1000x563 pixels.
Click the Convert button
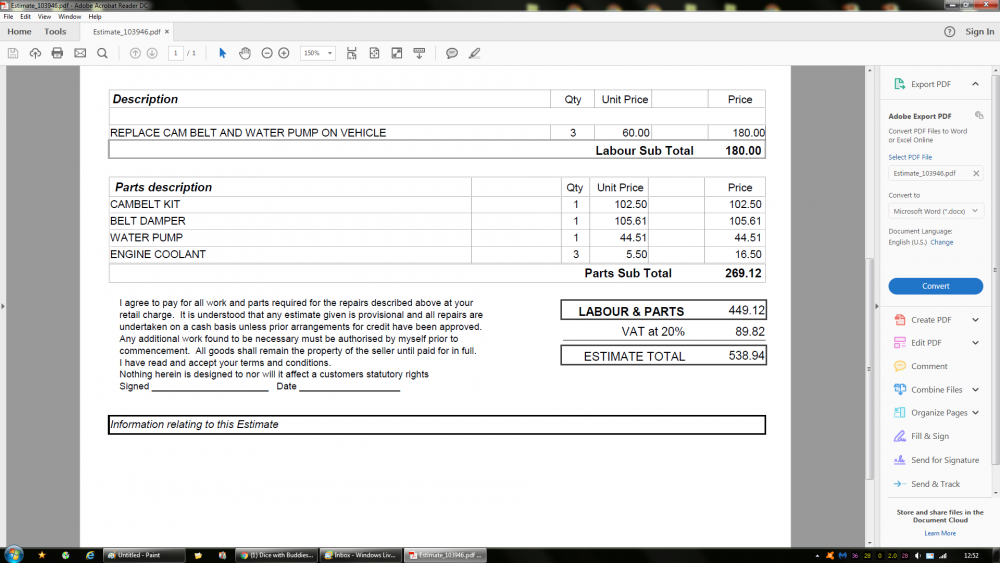click(x=936, y=286)
